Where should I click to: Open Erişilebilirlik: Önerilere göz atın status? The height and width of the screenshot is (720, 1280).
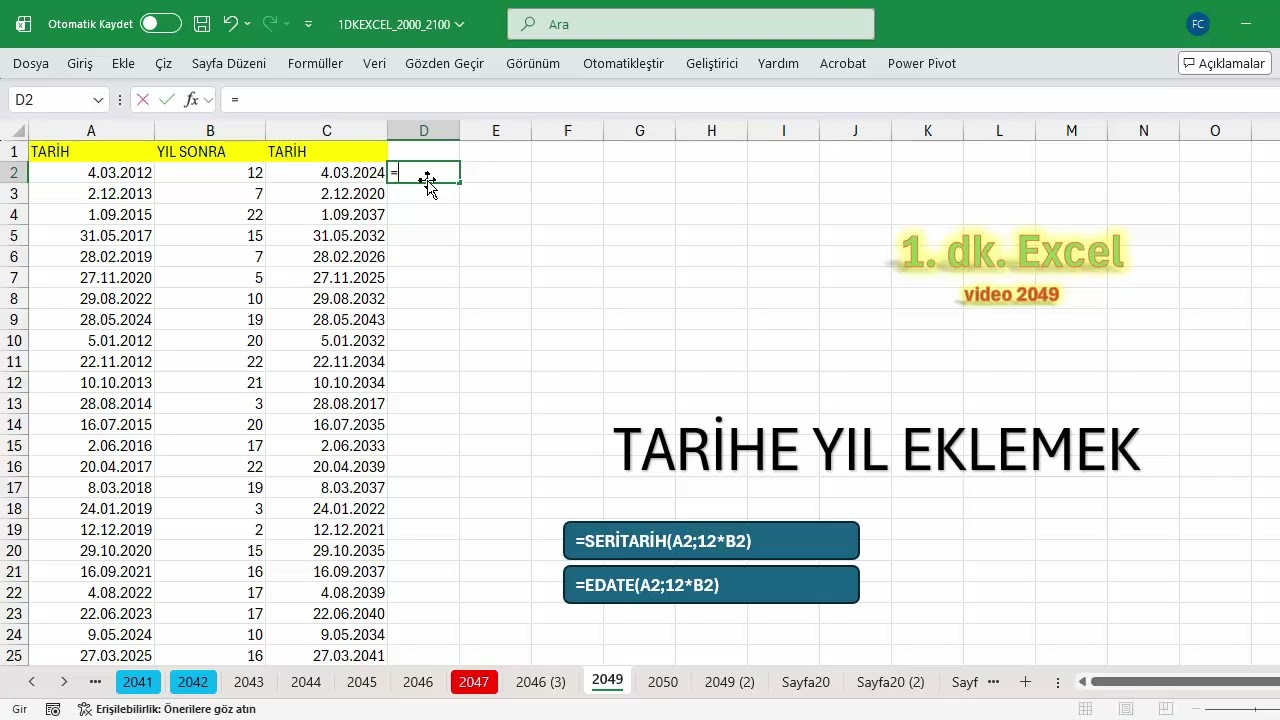click(x=167, y=709)
